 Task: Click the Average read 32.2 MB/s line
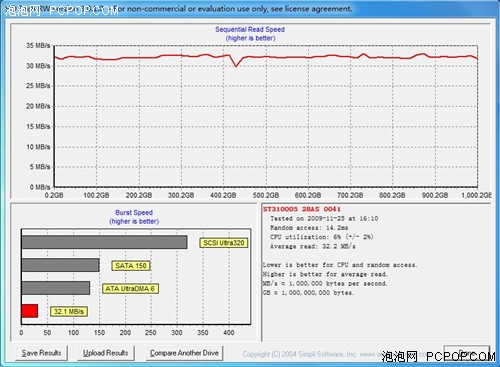pos(313,247)
